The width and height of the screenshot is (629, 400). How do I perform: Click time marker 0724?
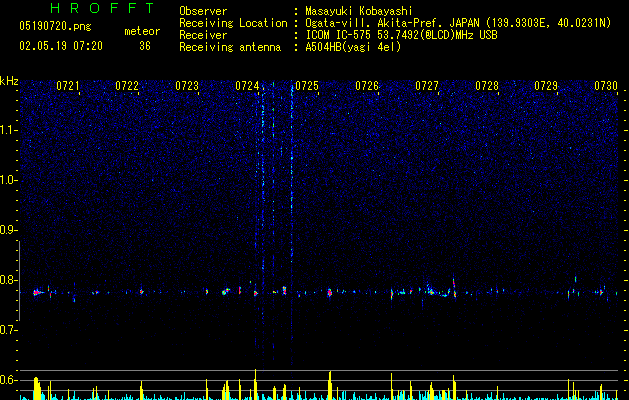[247, 86]
